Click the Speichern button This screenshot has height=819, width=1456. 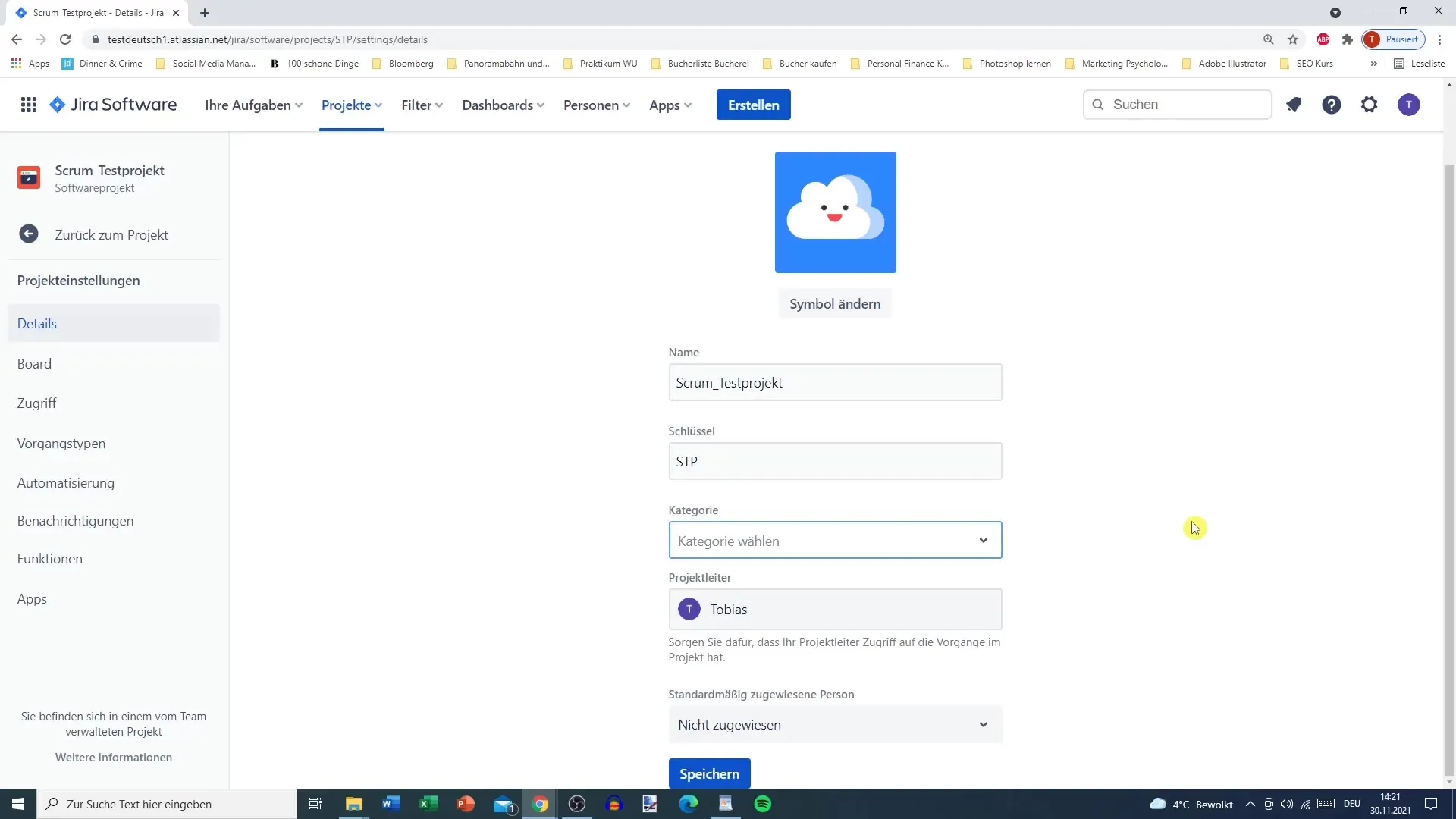[709, 773]
